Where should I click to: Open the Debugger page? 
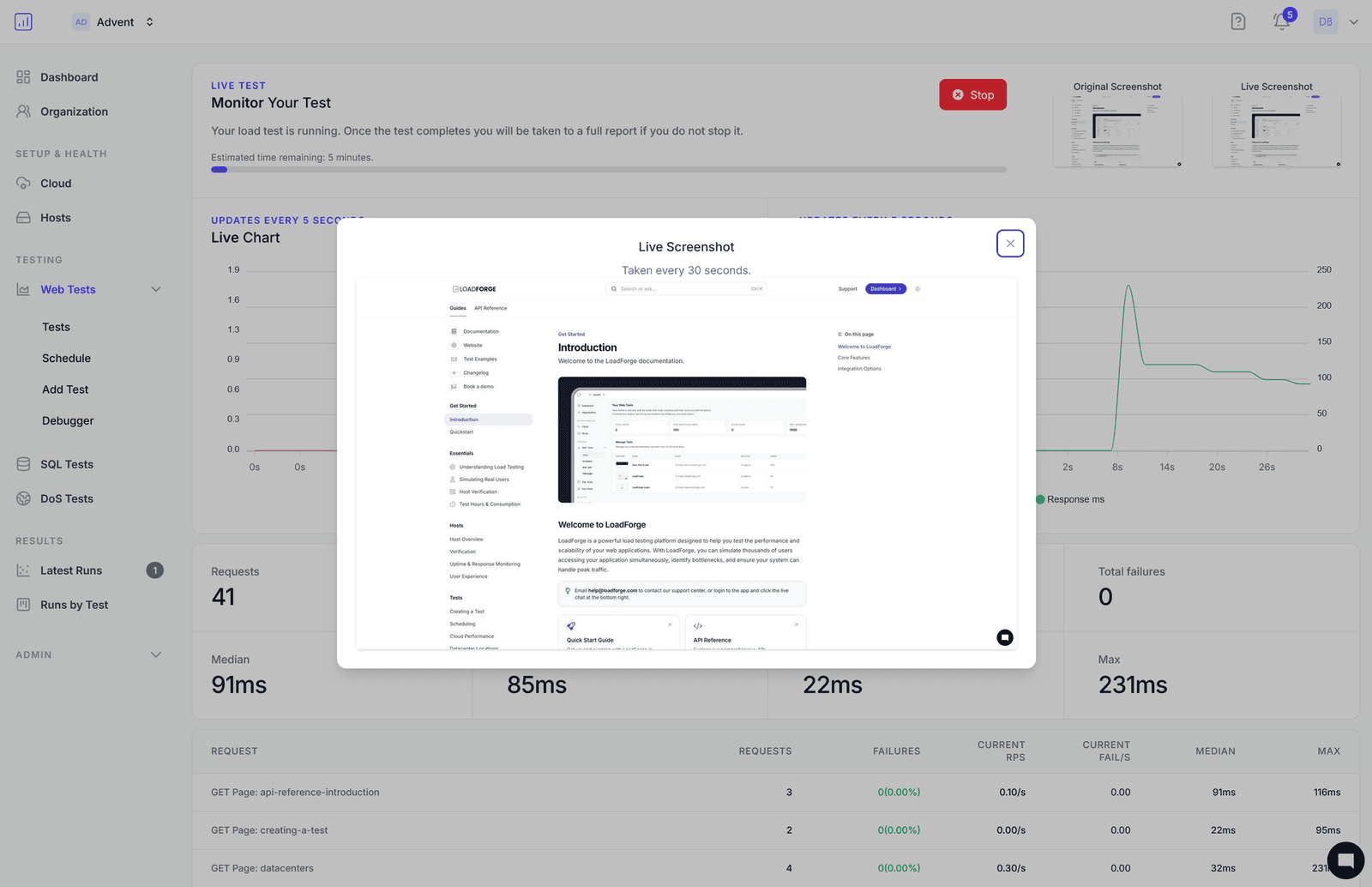pos(67,420)
